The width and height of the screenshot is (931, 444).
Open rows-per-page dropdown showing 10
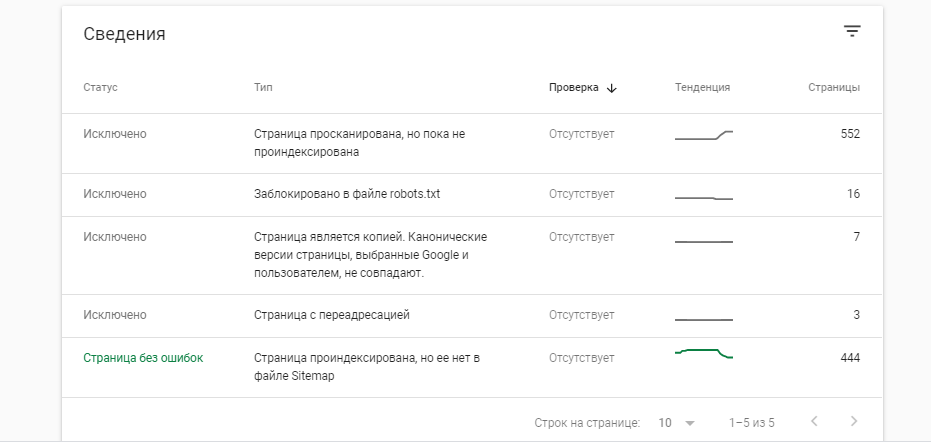tap(676, 423)
